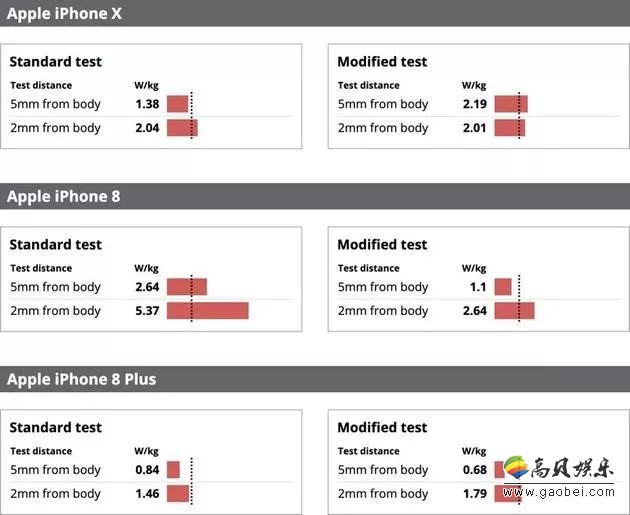
Task: Click the 1.38 W/kg bar for iPhone X
Action: pos(178,104)
